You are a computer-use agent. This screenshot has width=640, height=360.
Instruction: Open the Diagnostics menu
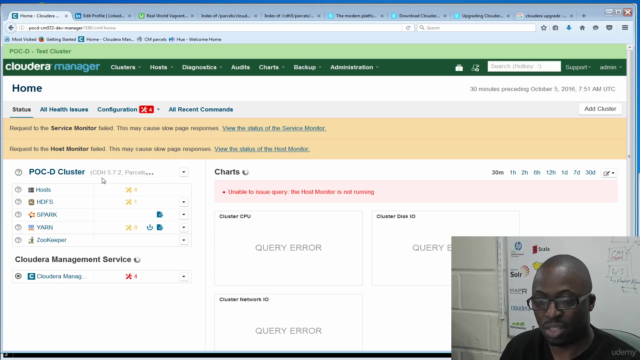202,67
